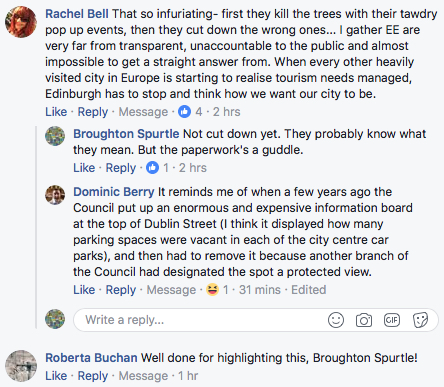Open Rachel Bell's profile picture
The width and height of the screenshot is (444, 387).
click(x=21, y=22)
